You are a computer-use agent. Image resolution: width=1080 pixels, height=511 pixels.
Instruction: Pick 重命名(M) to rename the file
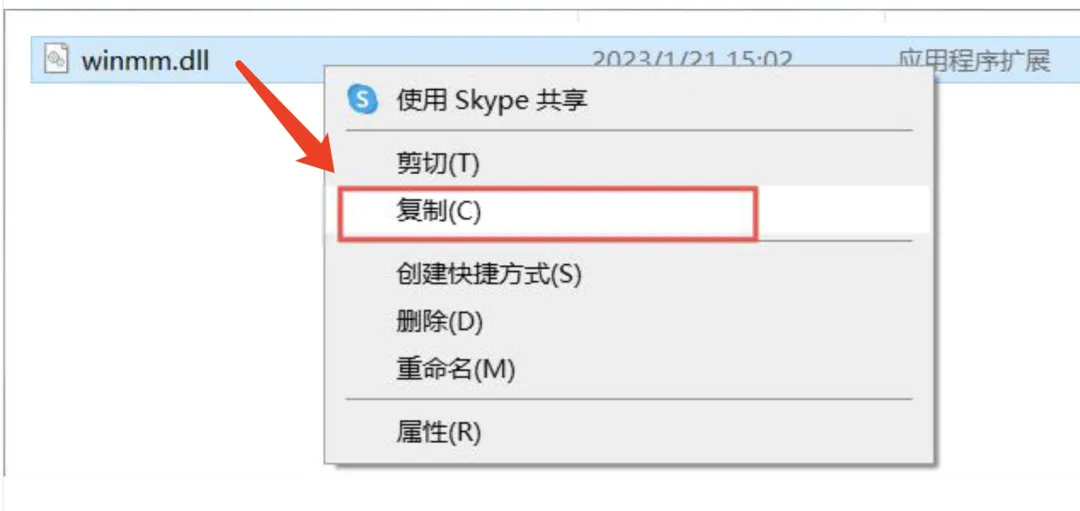click(x=455, y=369)
